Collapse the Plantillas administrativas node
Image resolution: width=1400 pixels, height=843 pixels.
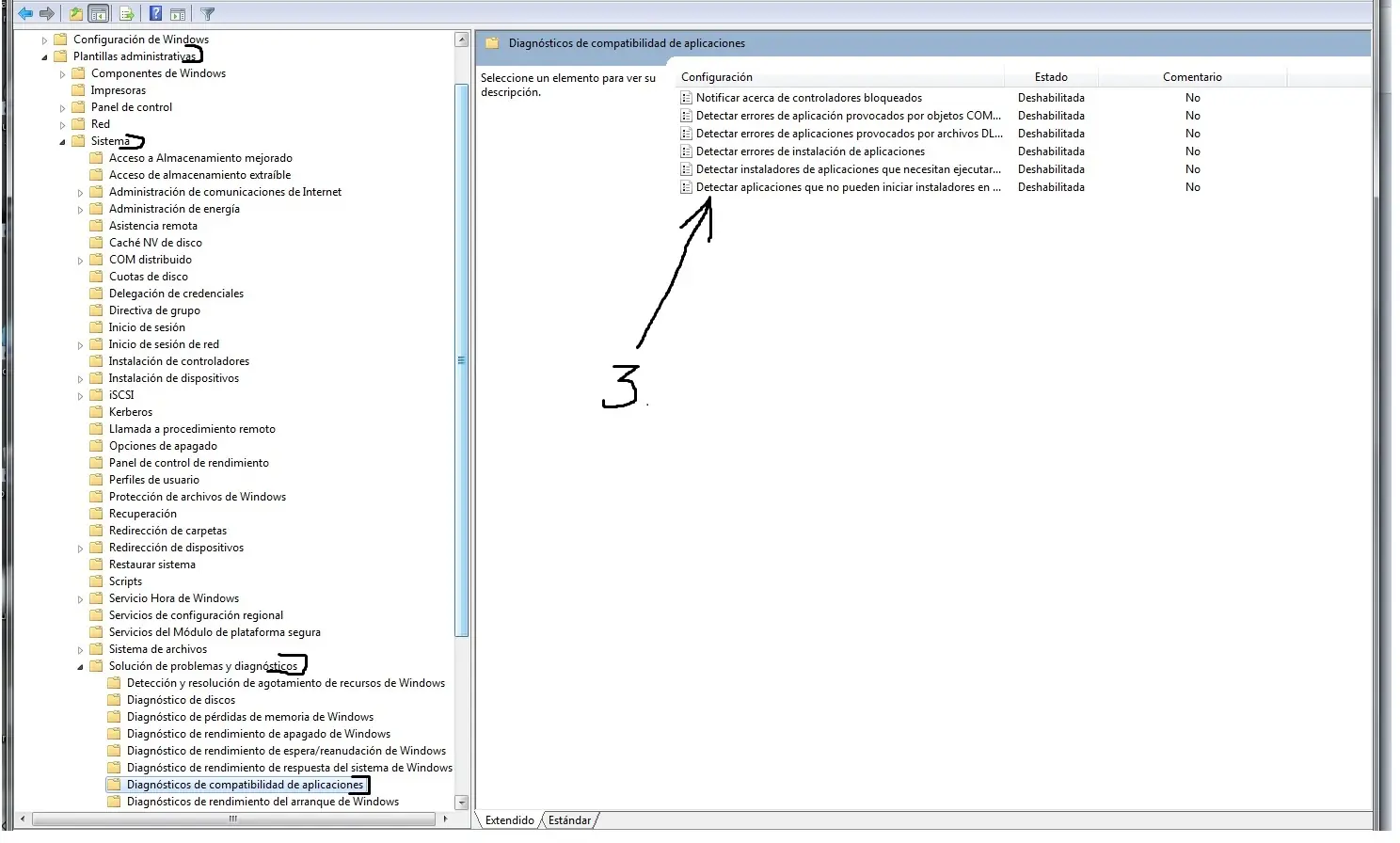coord(44,57)
